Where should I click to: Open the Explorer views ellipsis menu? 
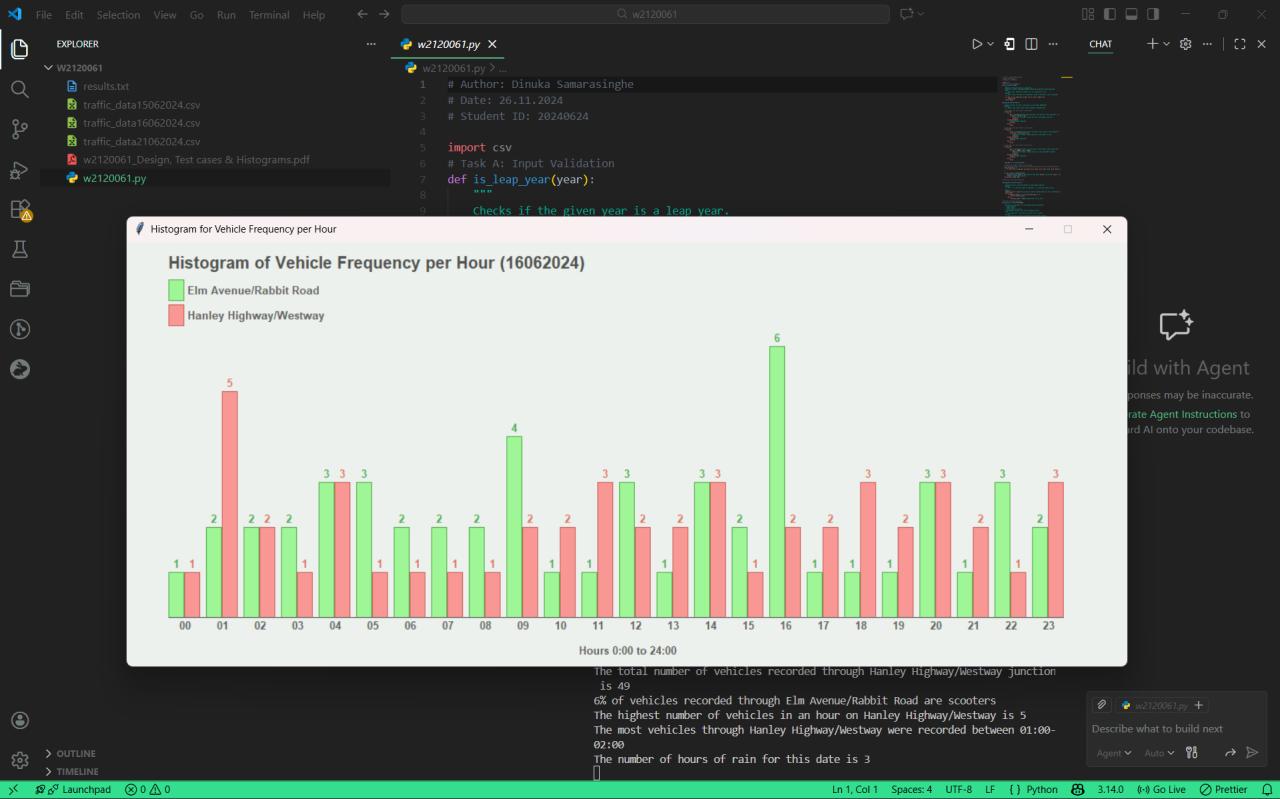(x=371, y=44)
